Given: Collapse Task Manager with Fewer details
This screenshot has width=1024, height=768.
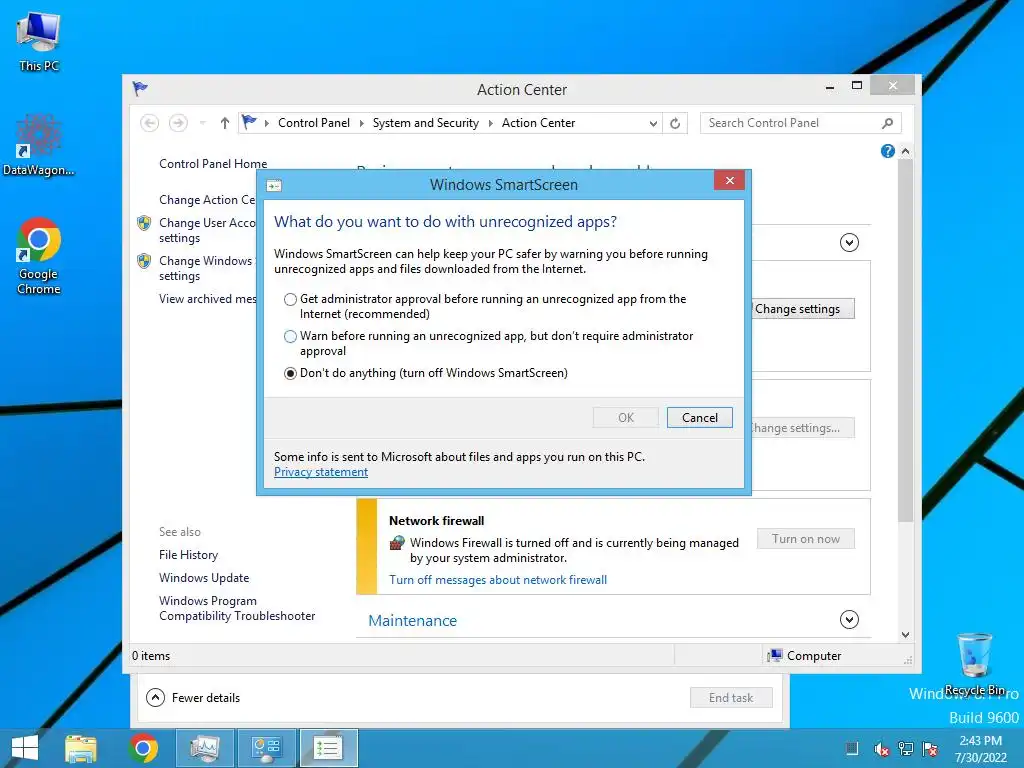Looking at the screenshot, I should pos(193,697).
